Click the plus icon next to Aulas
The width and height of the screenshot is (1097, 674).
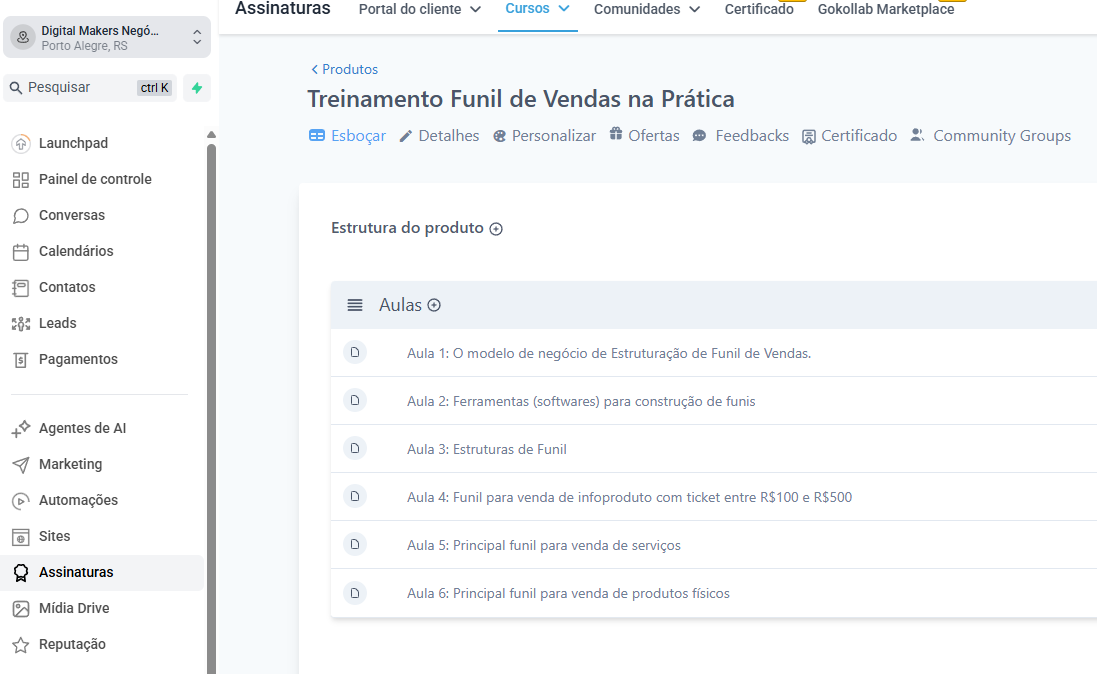[434, 305]
